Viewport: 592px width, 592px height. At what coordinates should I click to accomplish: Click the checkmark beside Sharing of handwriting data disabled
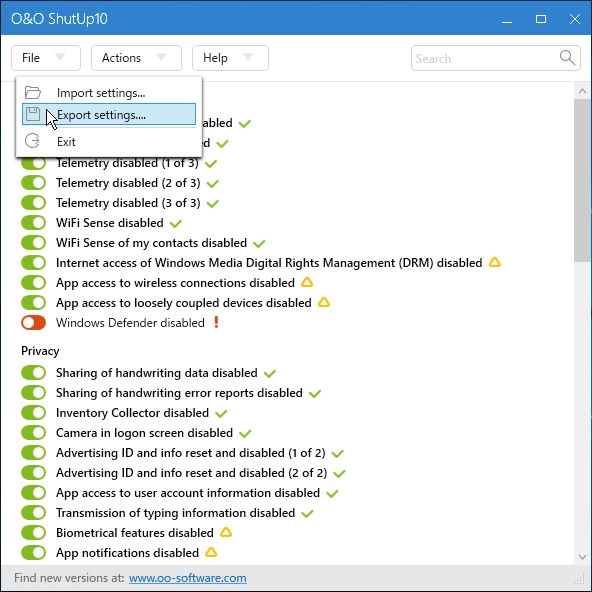pyautogui.click(x=270, y=374)
